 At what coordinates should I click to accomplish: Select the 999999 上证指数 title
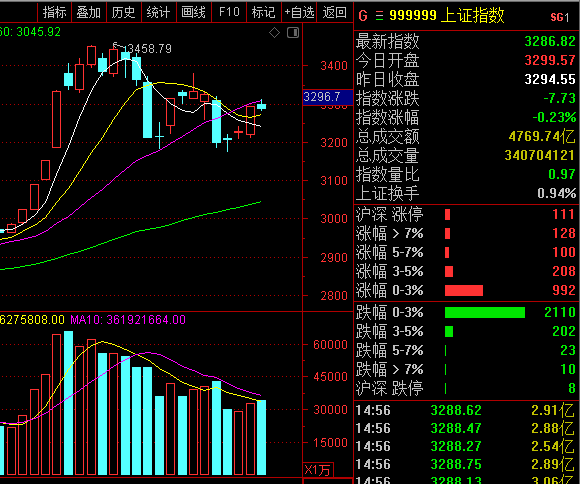click(446, 16)
